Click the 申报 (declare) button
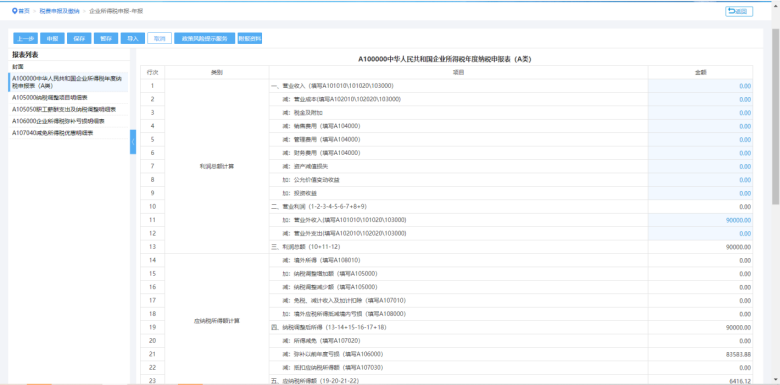This screenshot has width=780, height=385. coord(52,39)
